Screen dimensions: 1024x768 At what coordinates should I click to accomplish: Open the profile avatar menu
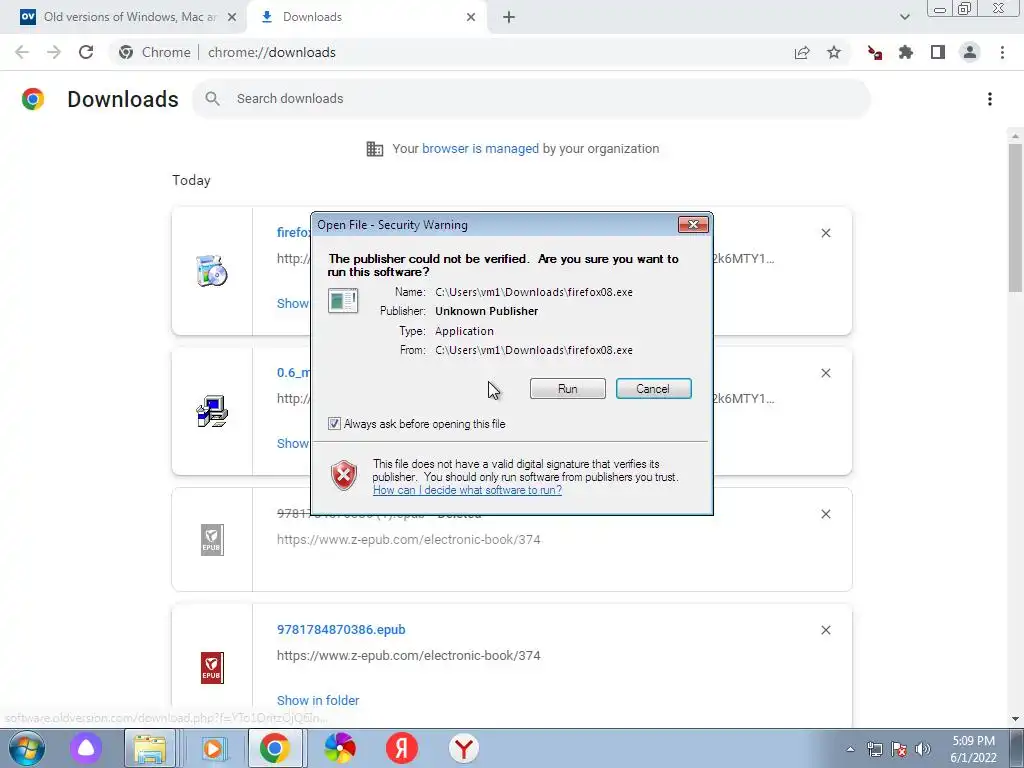click(970, 52)
